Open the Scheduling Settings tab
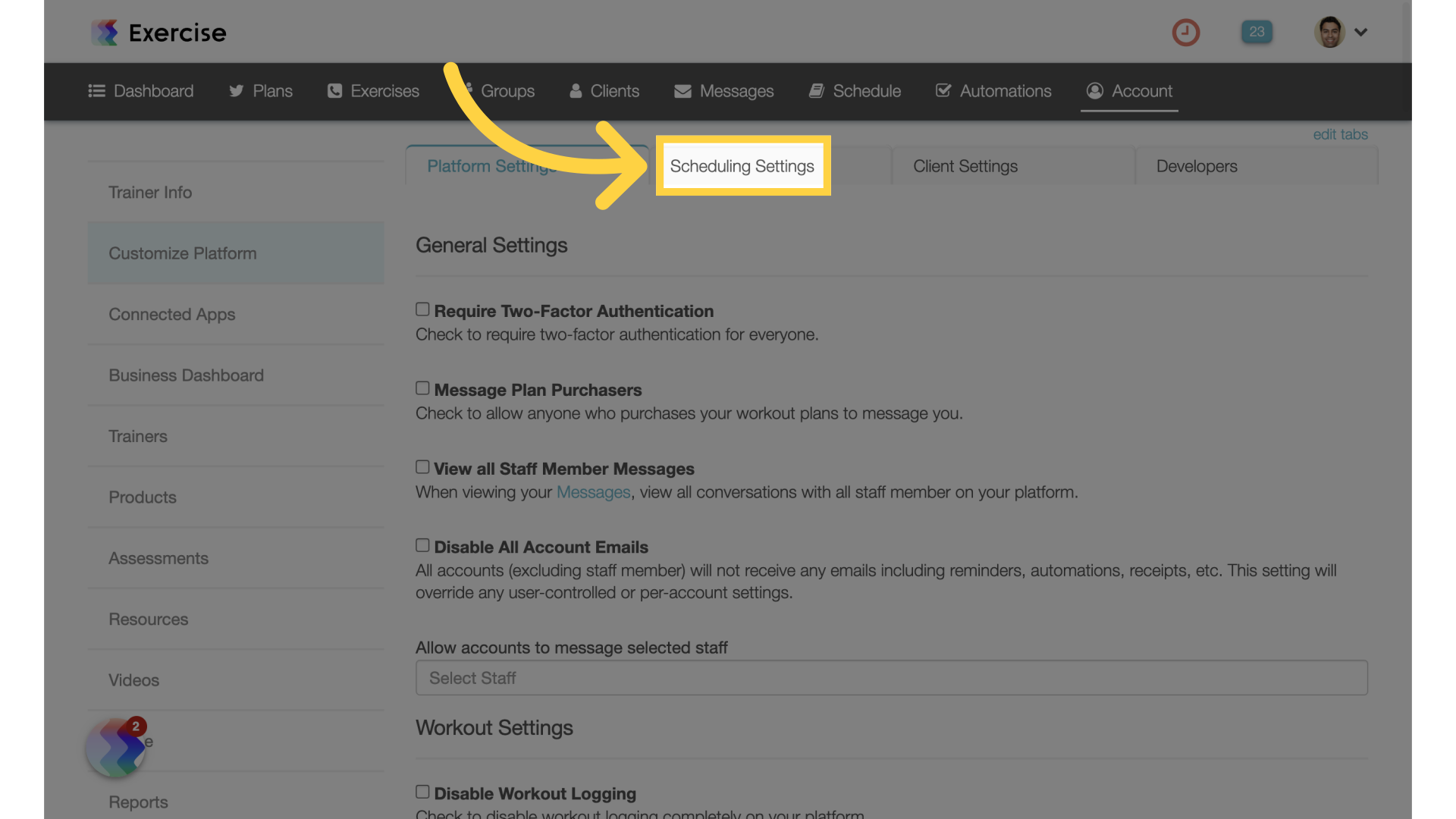The height and width of the screenshot is (819, 1456). pos(742,165)
